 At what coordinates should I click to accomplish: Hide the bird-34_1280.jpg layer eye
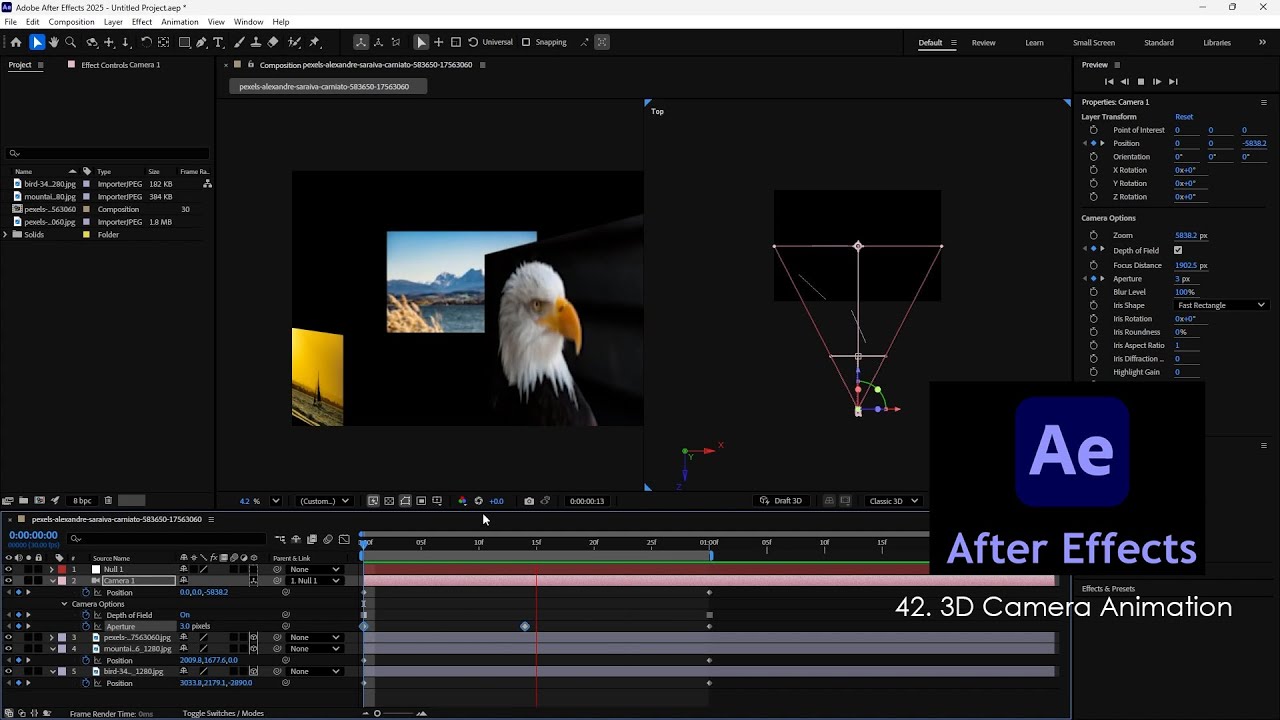pyautogui.click(x=8, y=671)
